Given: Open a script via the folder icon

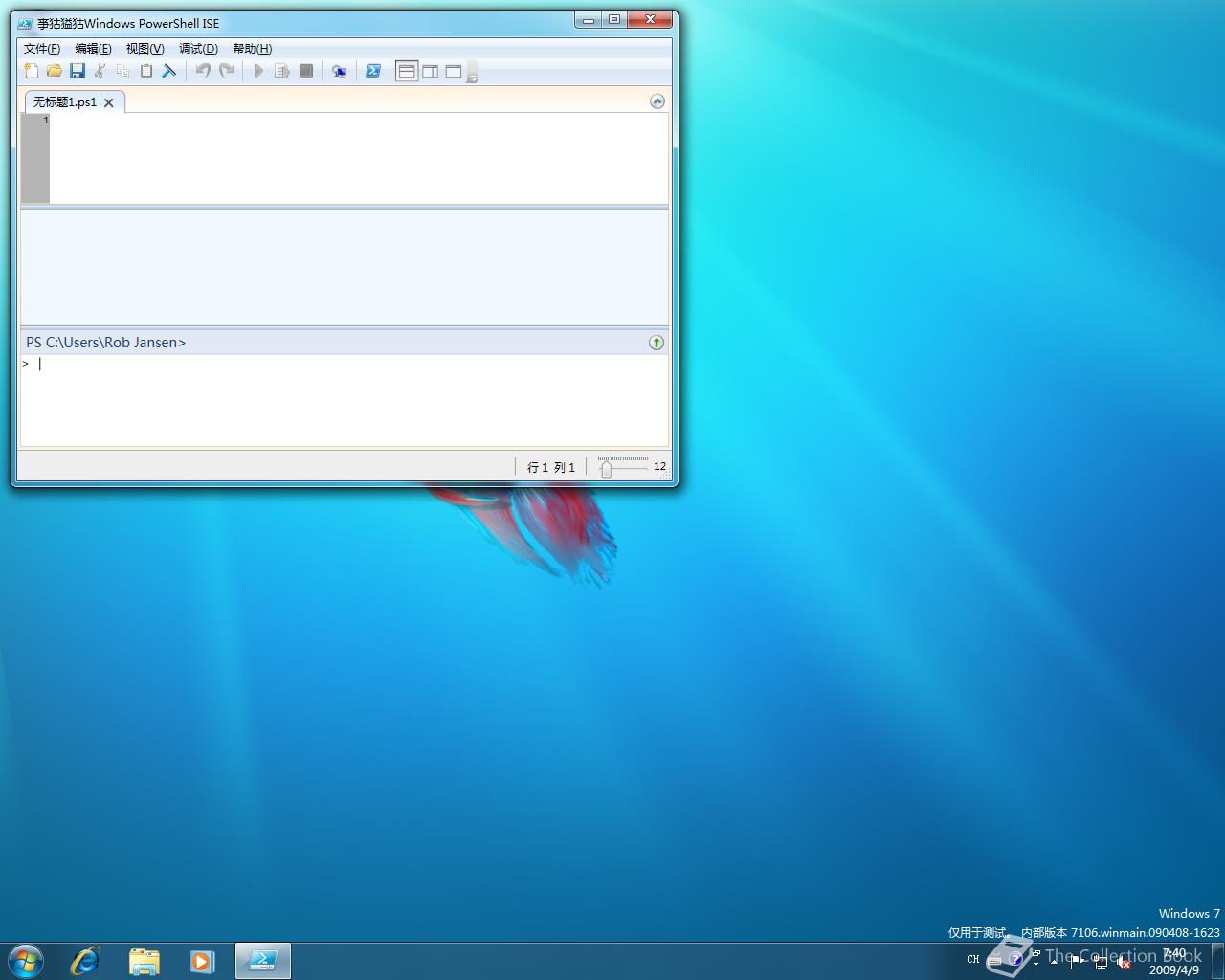Looking at the screenshot, I should (55, 71).
